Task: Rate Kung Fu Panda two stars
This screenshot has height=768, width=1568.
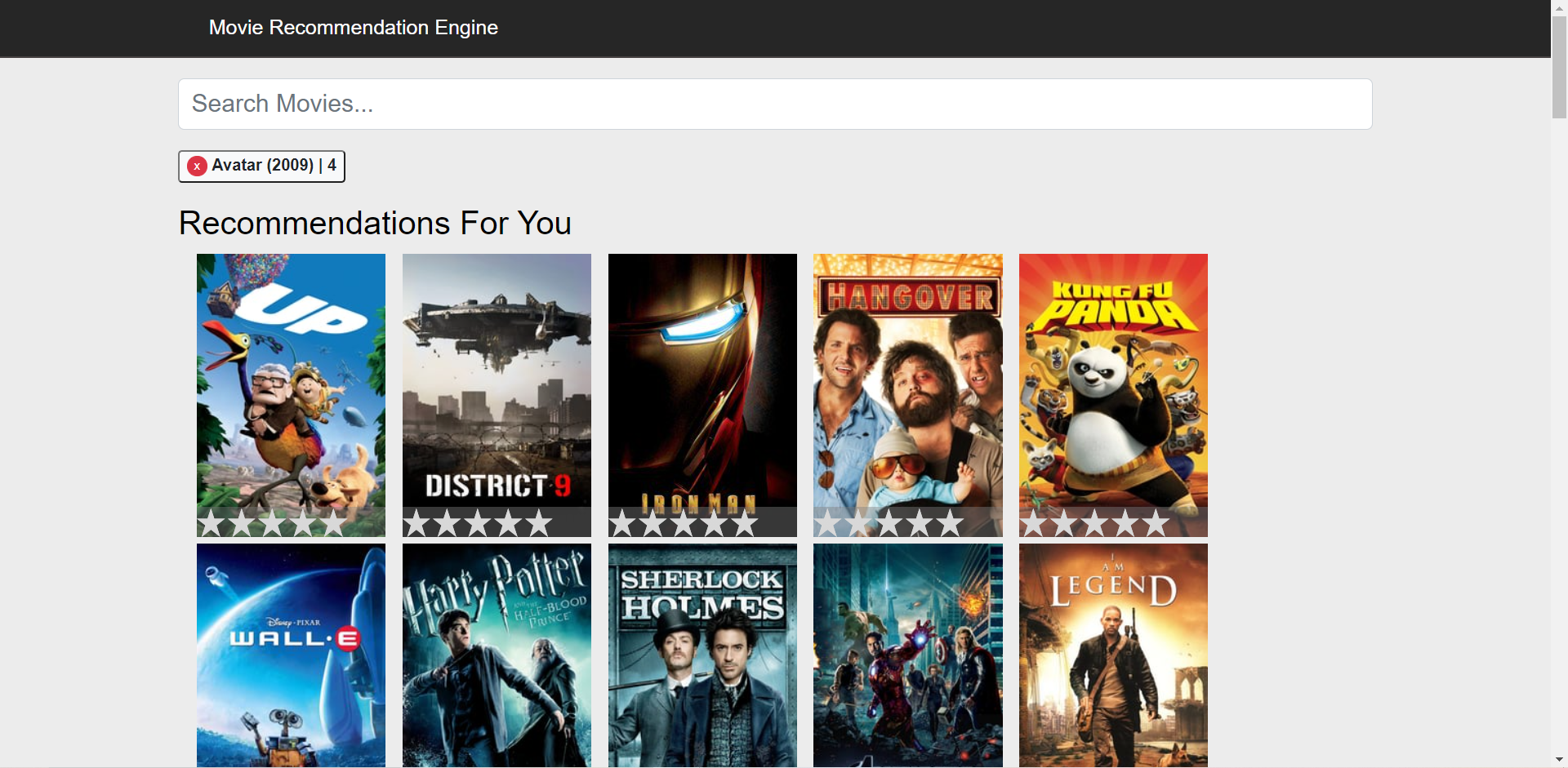Action: point(1065,522)
